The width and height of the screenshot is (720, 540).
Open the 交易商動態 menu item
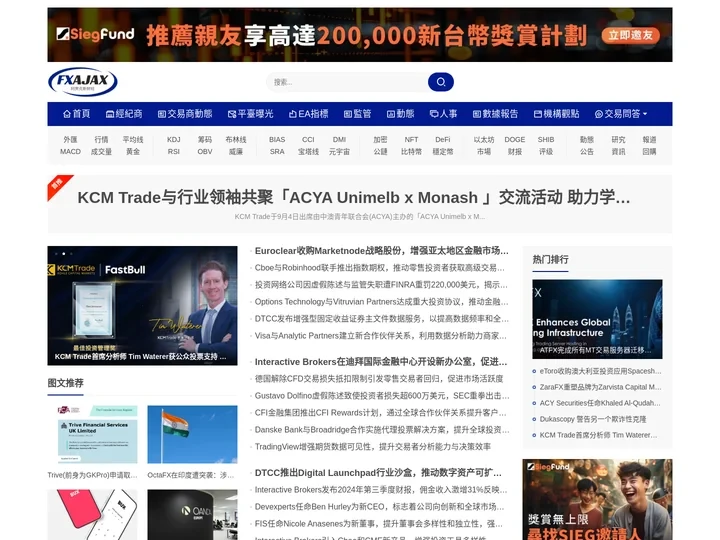[185, 114]
